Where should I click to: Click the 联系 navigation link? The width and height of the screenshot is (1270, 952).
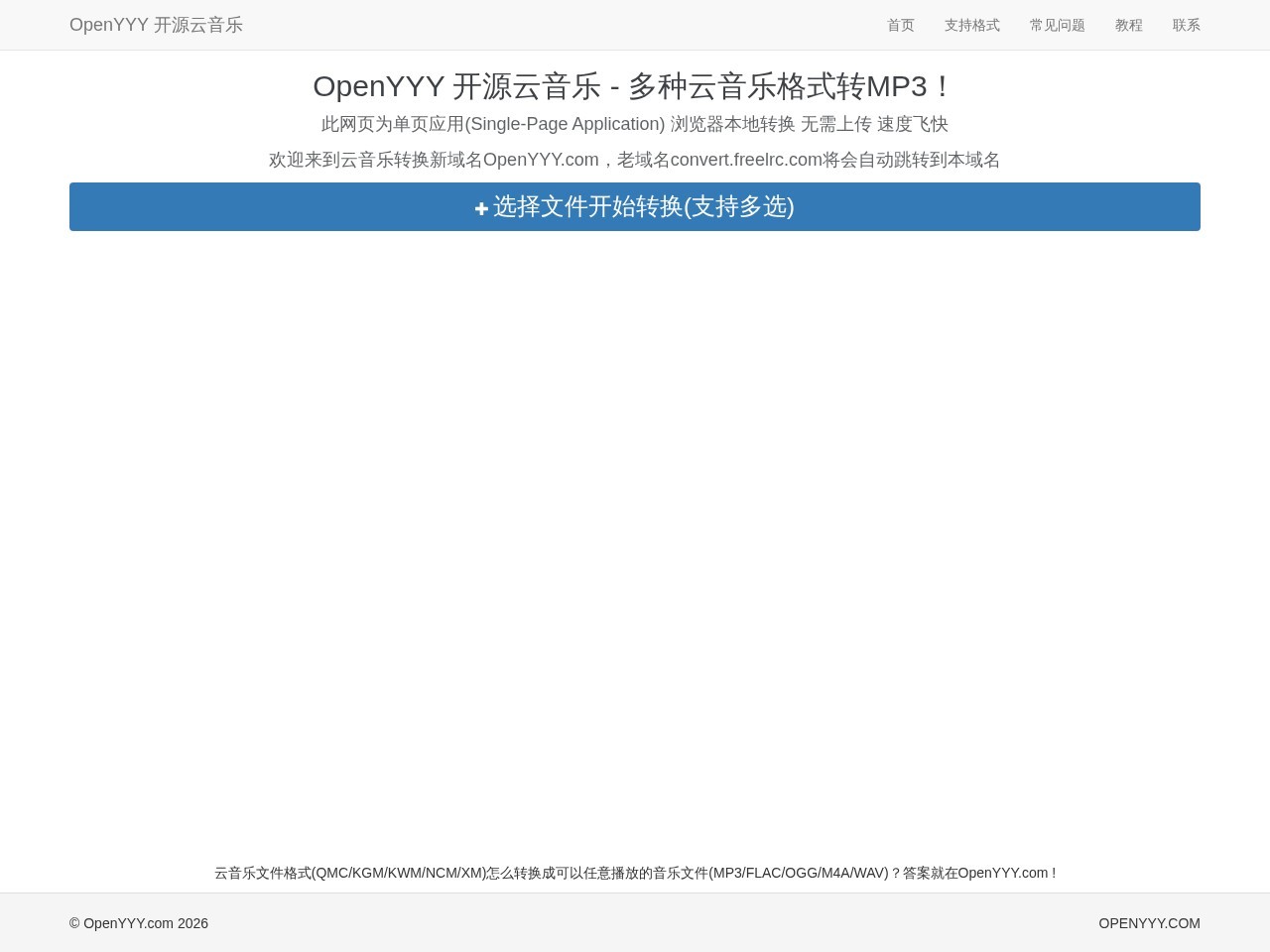point(1186,25)
